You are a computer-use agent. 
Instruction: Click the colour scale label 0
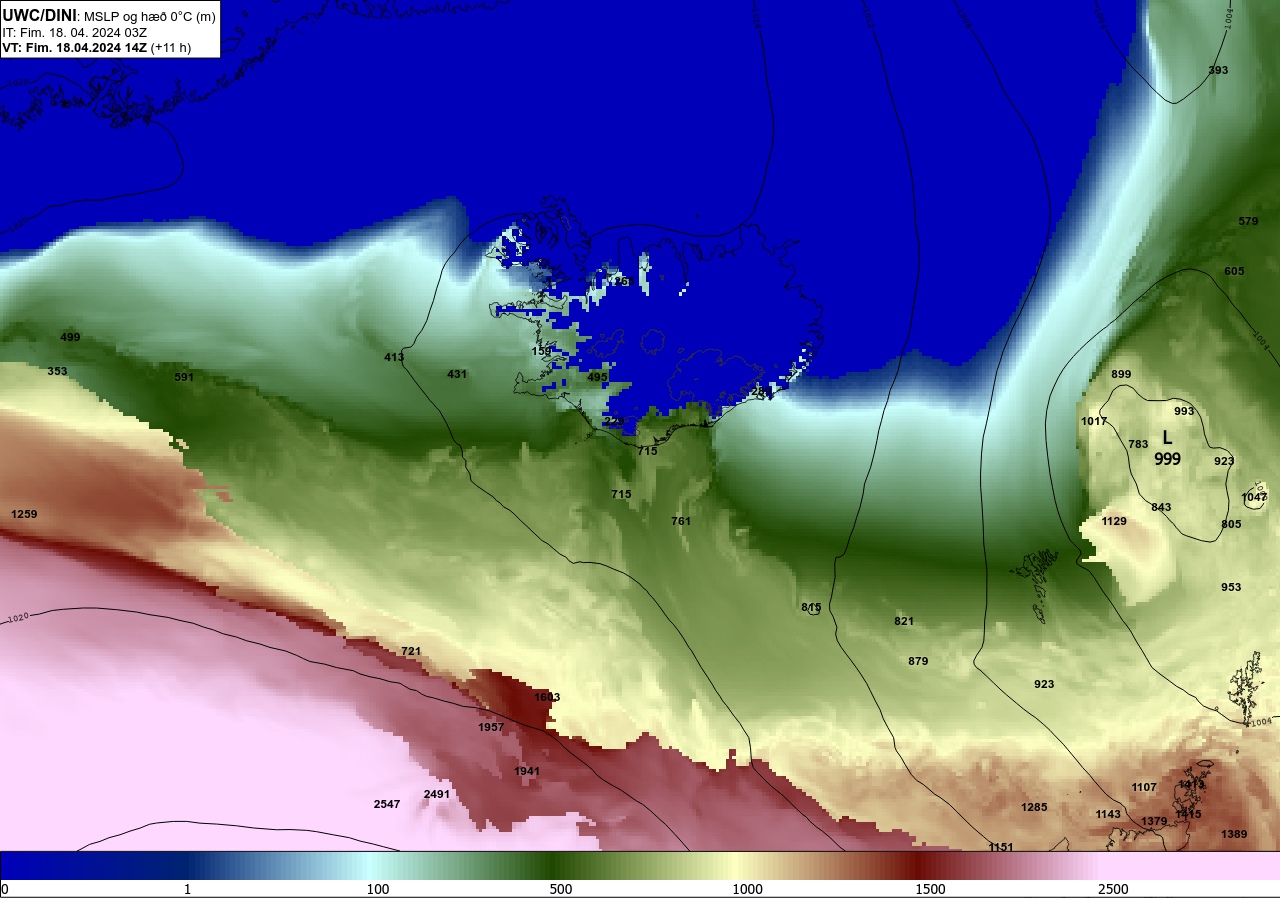(x=5, y=889)
